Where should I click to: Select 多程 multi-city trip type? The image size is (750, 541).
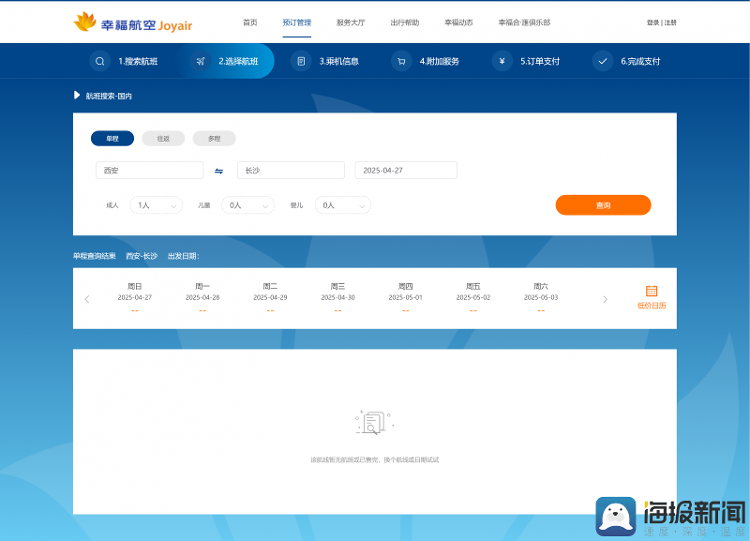[214, 138]
